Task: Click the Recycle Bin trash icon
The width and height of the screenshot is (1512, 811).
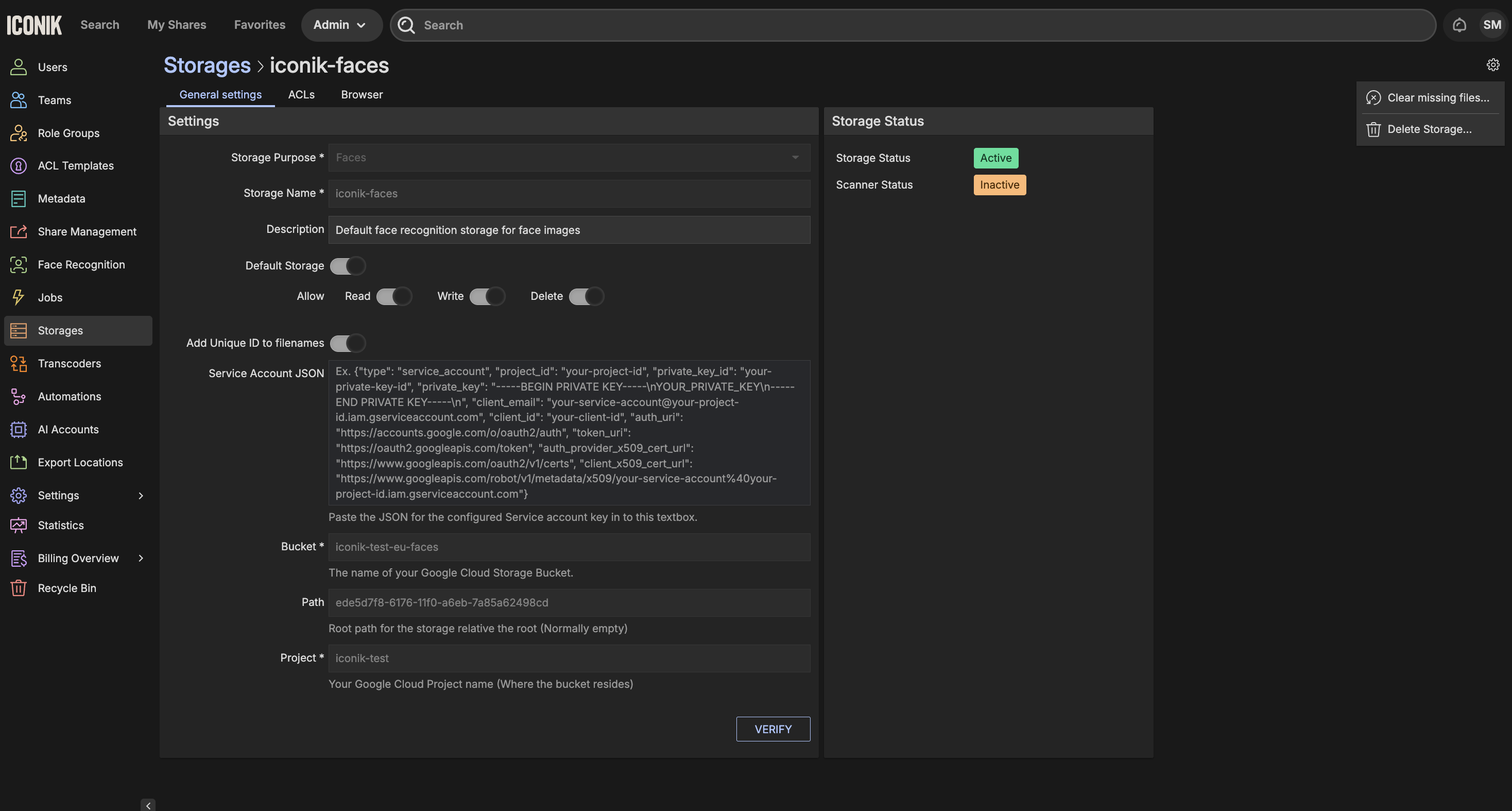Action: (x=18, y=588)
